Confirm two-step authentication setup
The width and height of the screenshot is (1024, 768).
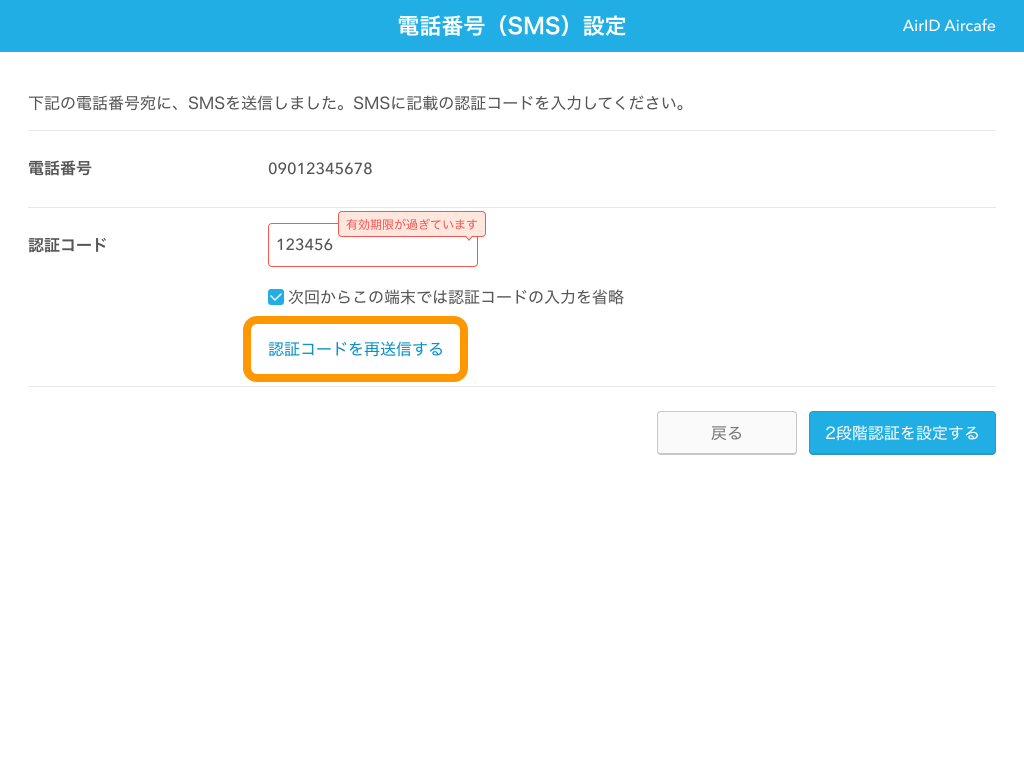coord(901,432)
